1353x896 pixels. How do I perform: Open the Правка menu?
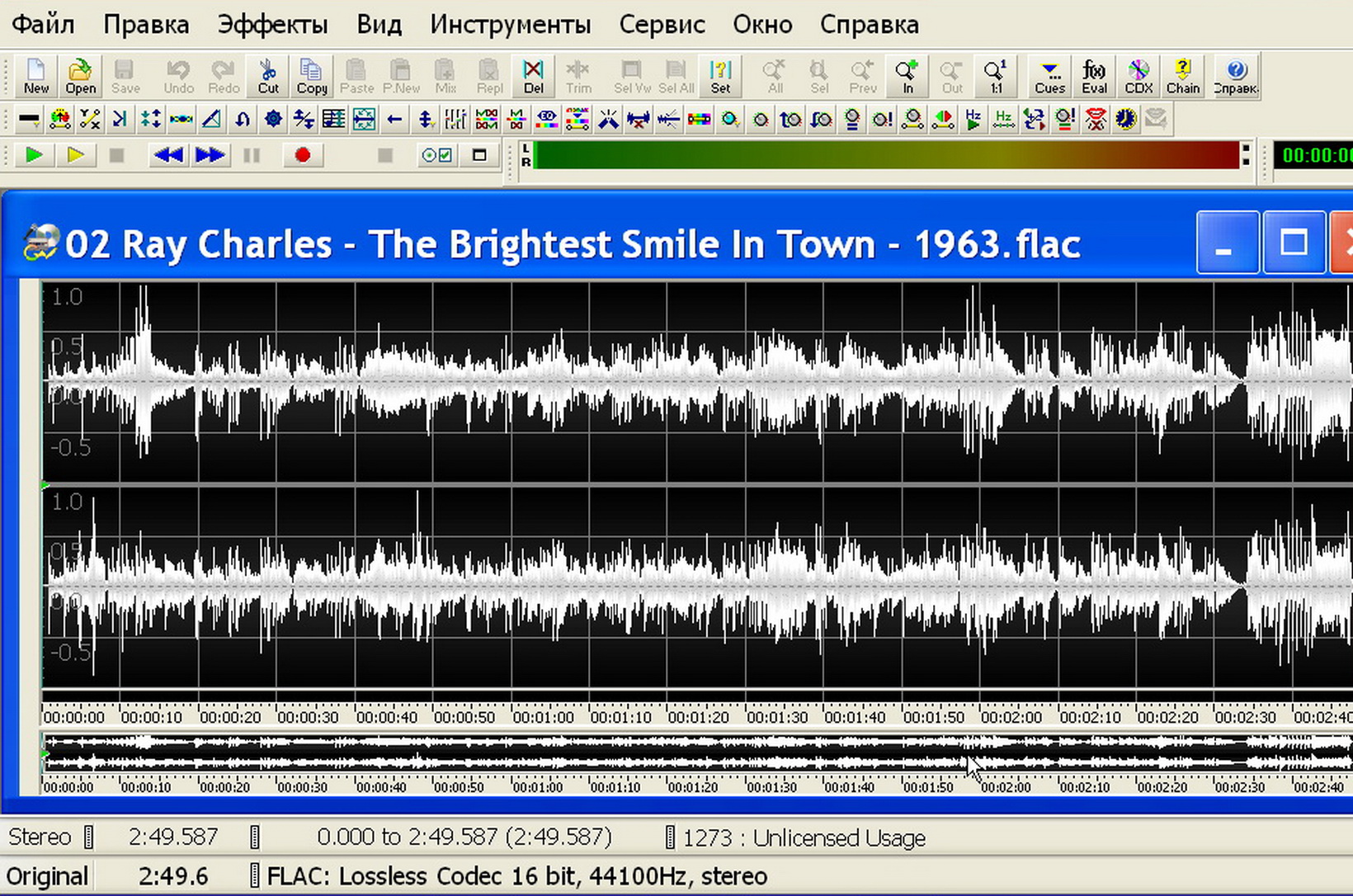146,25
